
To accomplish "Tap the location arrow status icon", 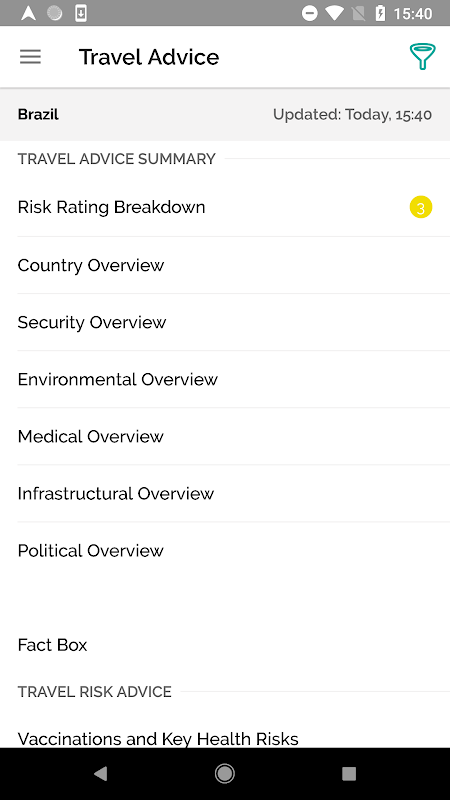I will tap(29, 13).
